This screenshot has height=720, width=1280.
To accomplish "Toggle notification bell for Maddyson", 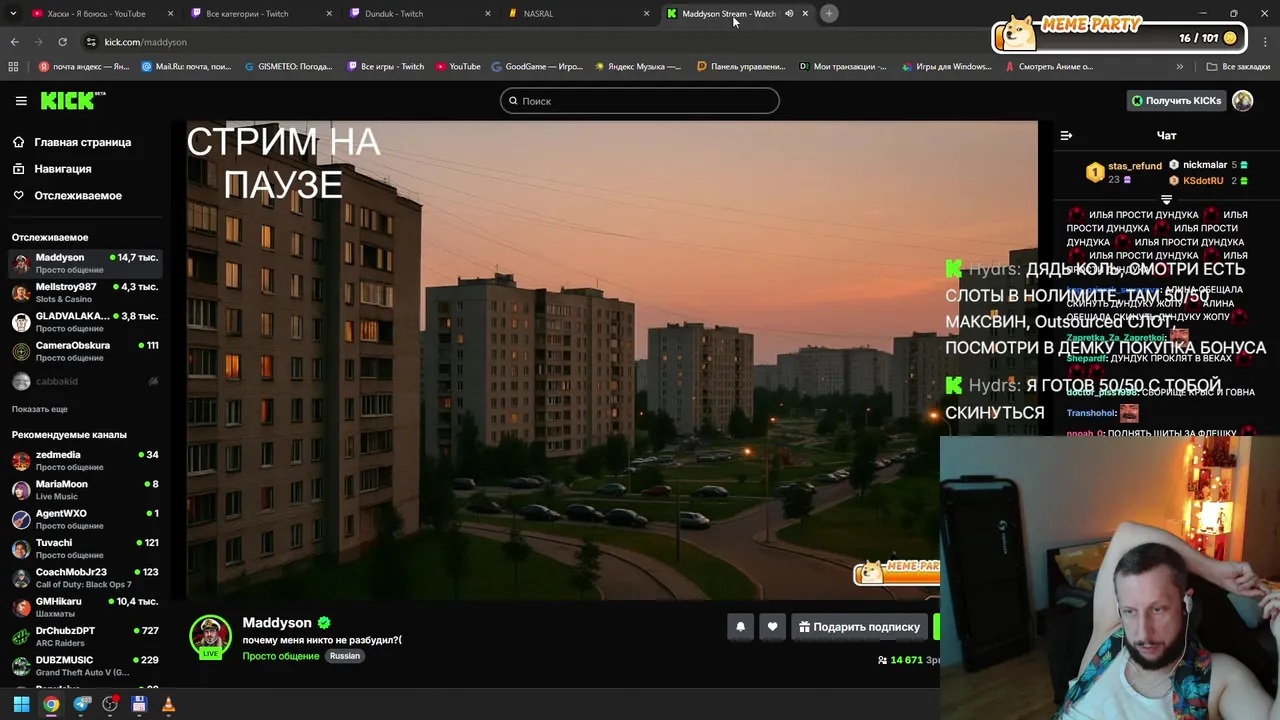I will tap(740, 627).
